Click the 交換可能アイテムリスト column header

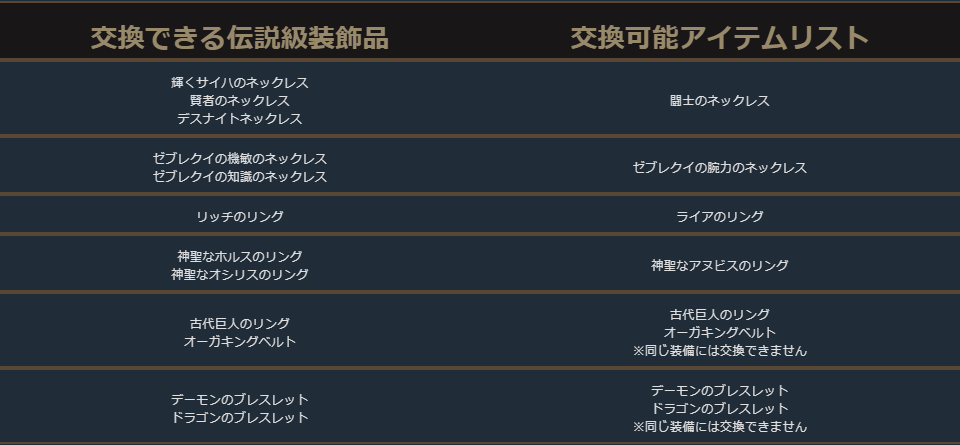pos(719,38)
